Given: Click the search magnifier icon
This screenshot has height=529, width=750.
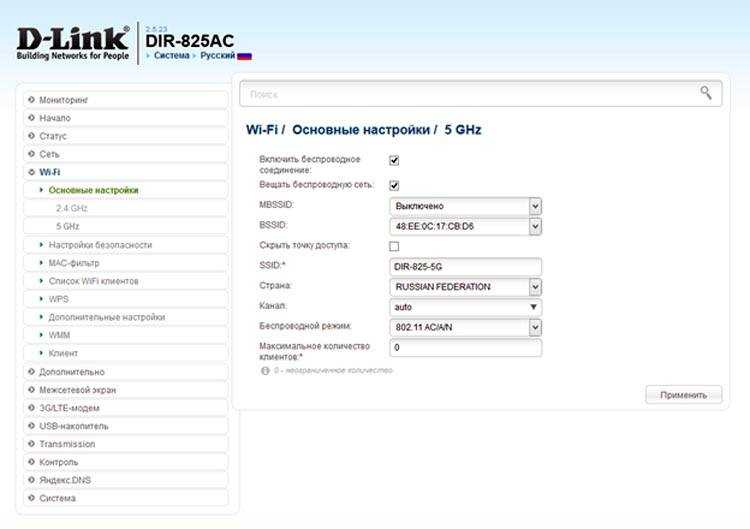Looking at the screenshot, I should point(706,93).
